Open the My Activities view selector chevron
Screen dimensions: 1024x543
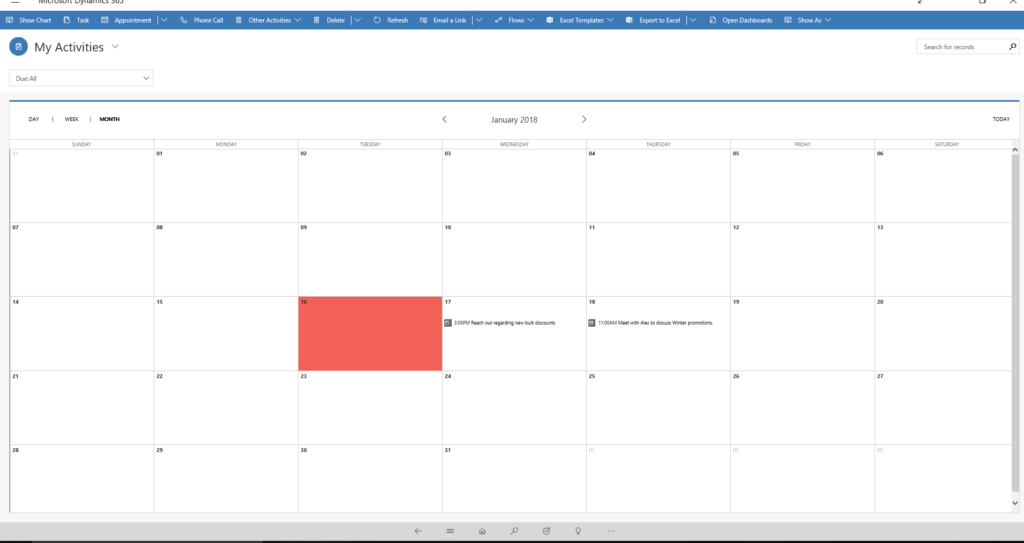[116, 47]
